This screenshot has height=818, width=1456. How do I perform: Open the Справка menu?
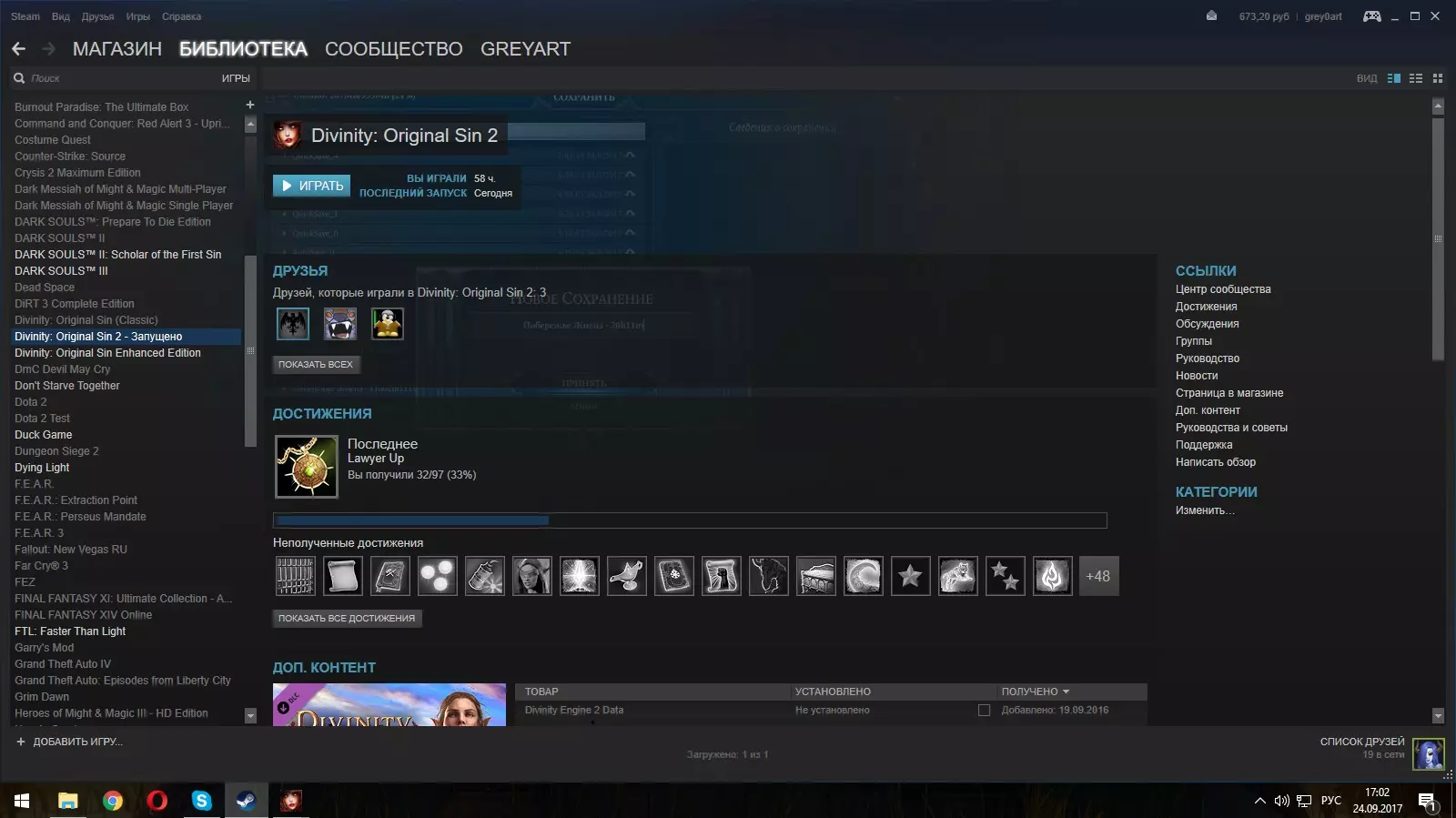pyautogui.click(x=182, y=16)
